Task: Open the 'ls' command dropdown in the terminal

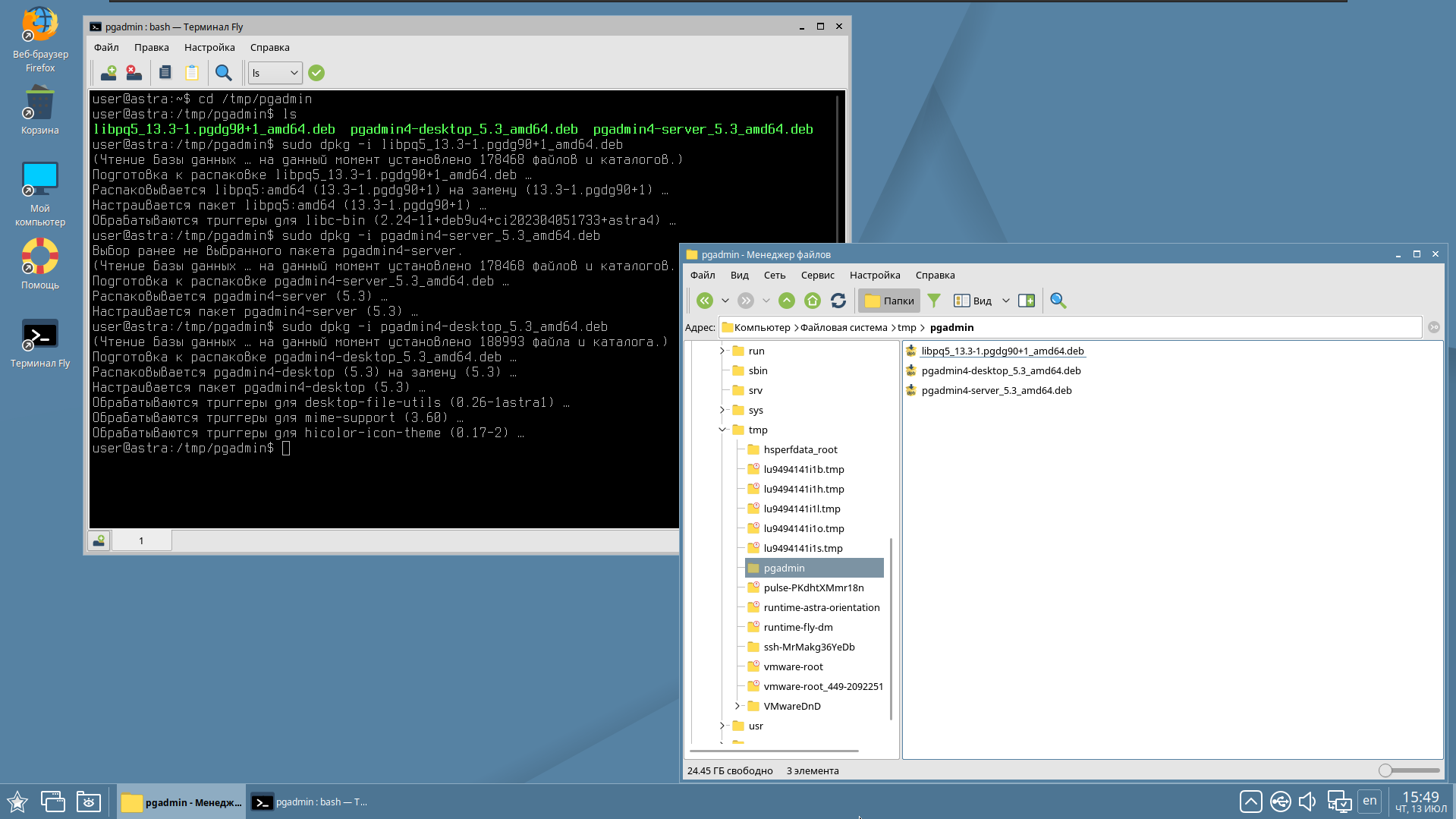Action: click(275, 73)
